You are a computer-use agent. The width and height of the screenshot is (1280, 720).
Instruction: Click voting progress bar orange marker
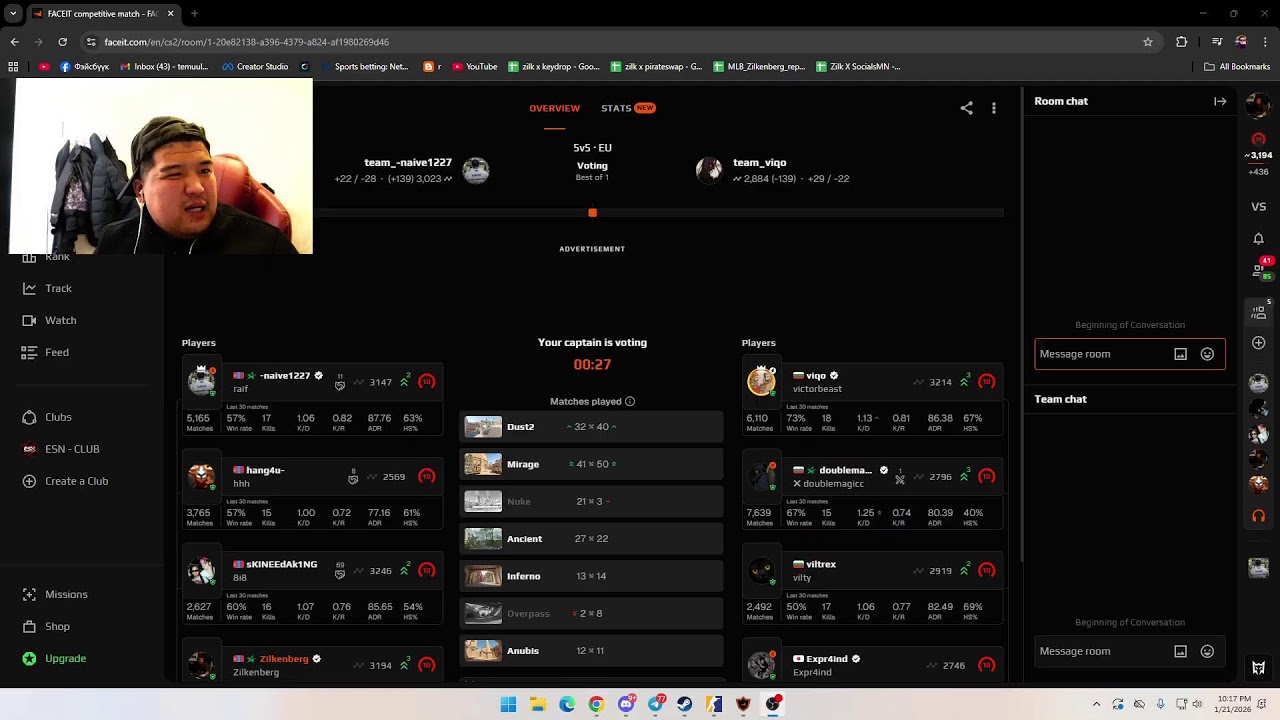(x=592, y=213)
